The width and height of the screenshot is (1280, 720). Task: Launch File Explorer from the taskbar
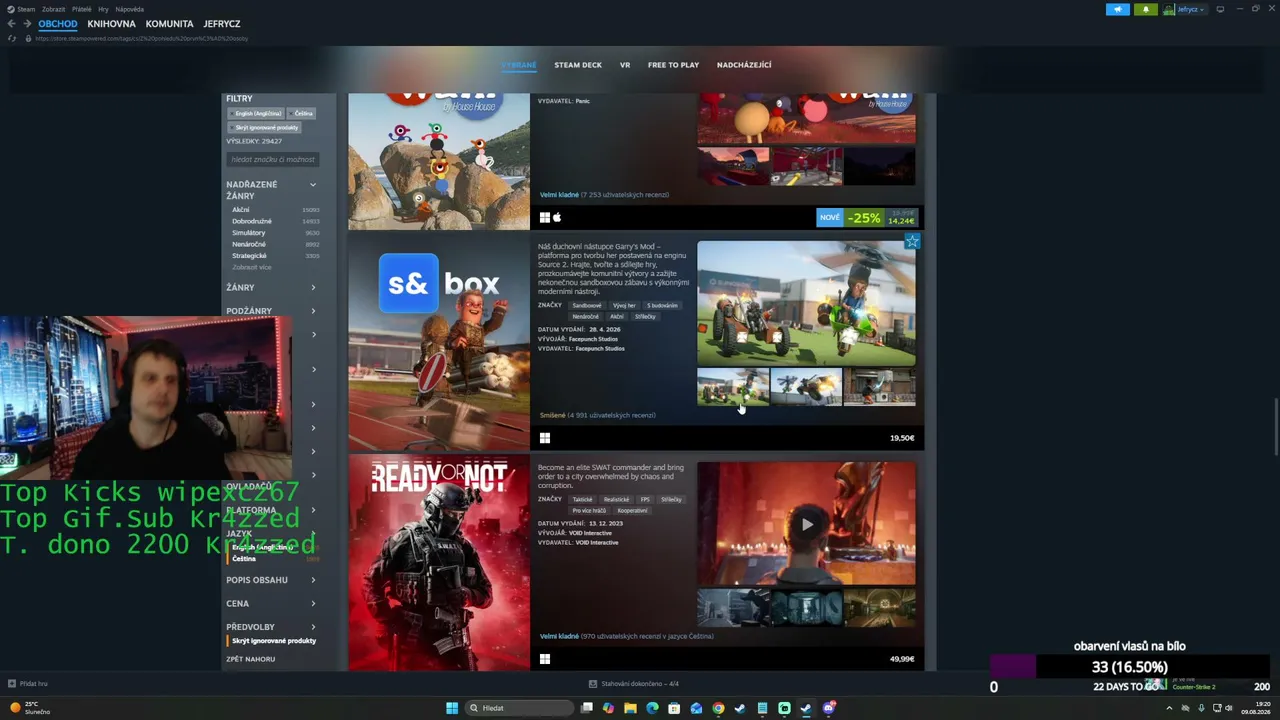(630, 708)
